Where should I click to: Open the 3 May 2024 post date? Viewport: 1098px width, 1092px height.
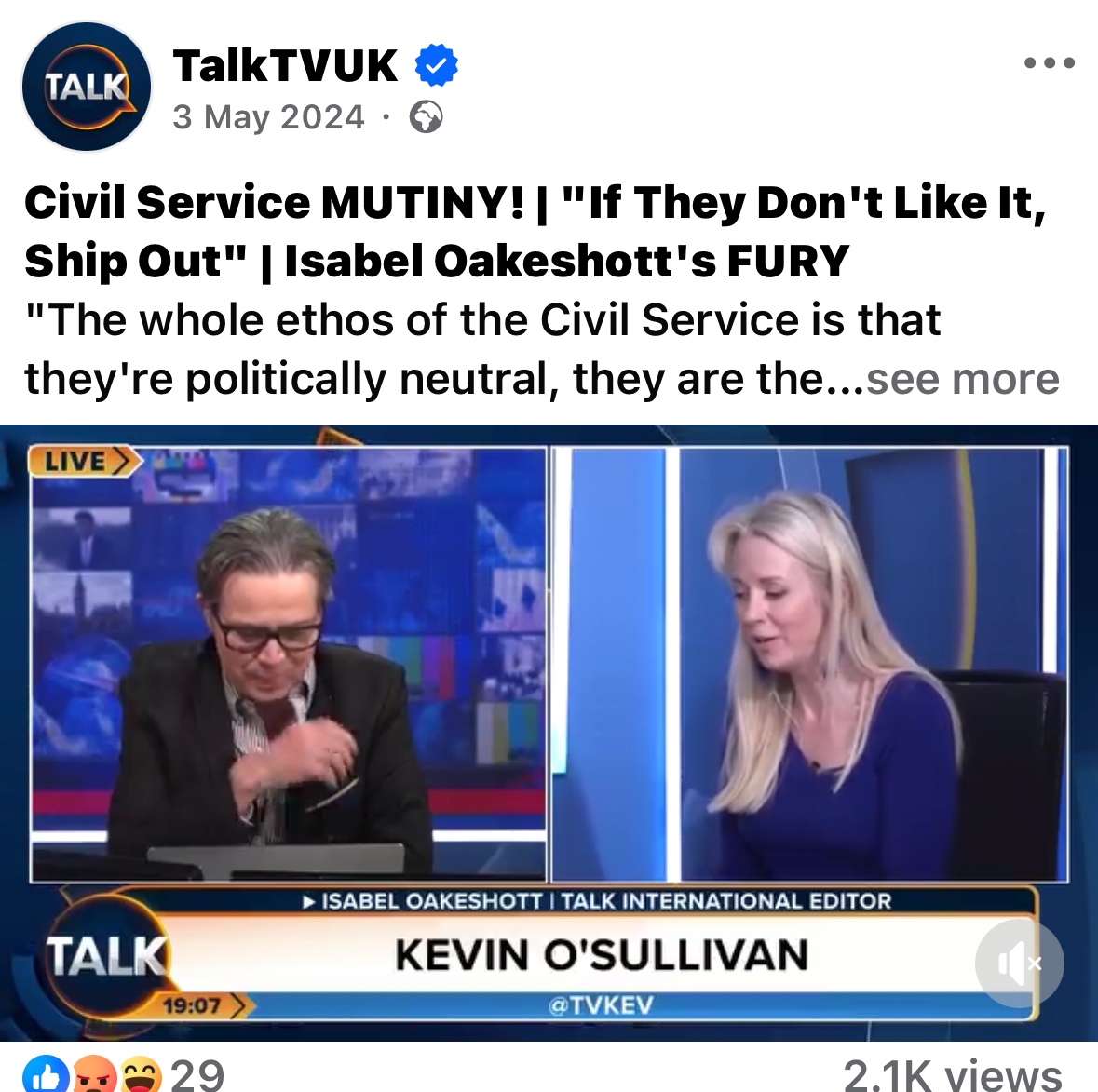269,117
